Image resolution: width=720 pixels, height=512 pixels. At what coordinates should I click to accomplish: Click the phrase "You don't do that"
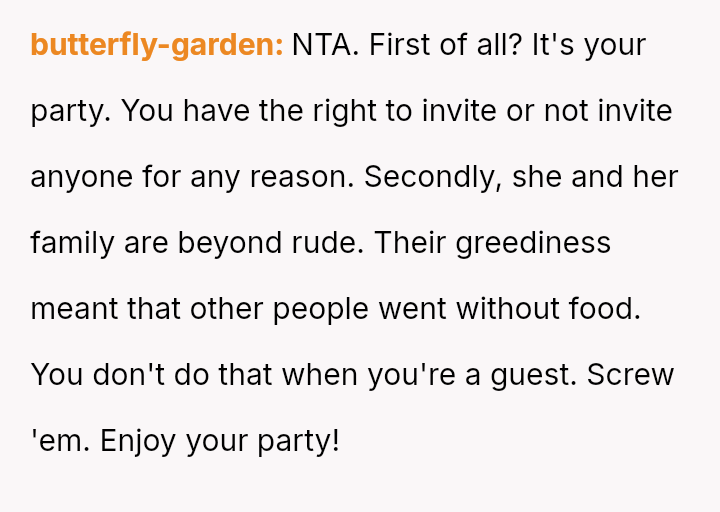click(x=152, y=375)
